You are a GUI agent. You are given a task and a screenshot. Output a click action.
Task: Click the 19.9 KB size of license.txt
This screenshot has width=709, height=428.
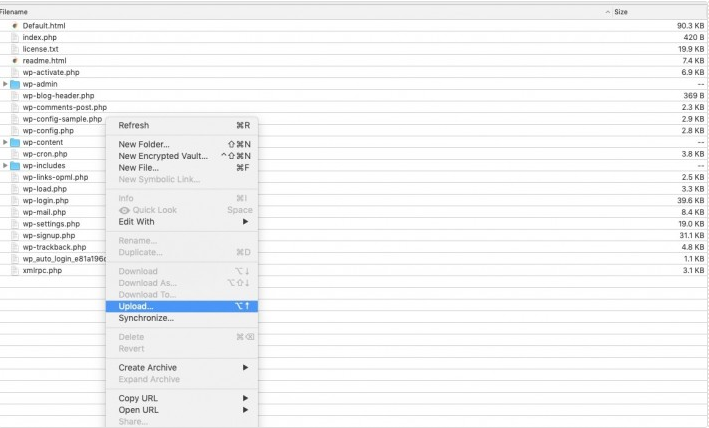tap(691, 49)
